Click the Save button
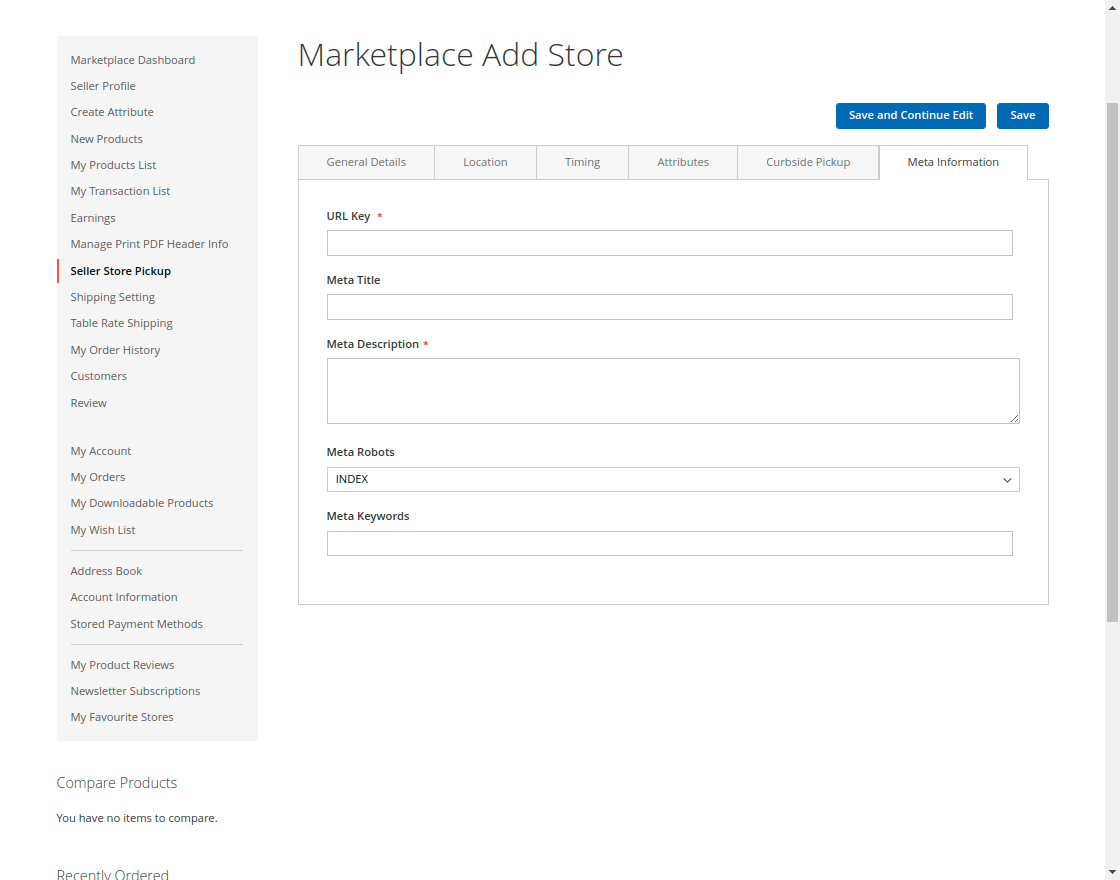 pos(1022,115)
